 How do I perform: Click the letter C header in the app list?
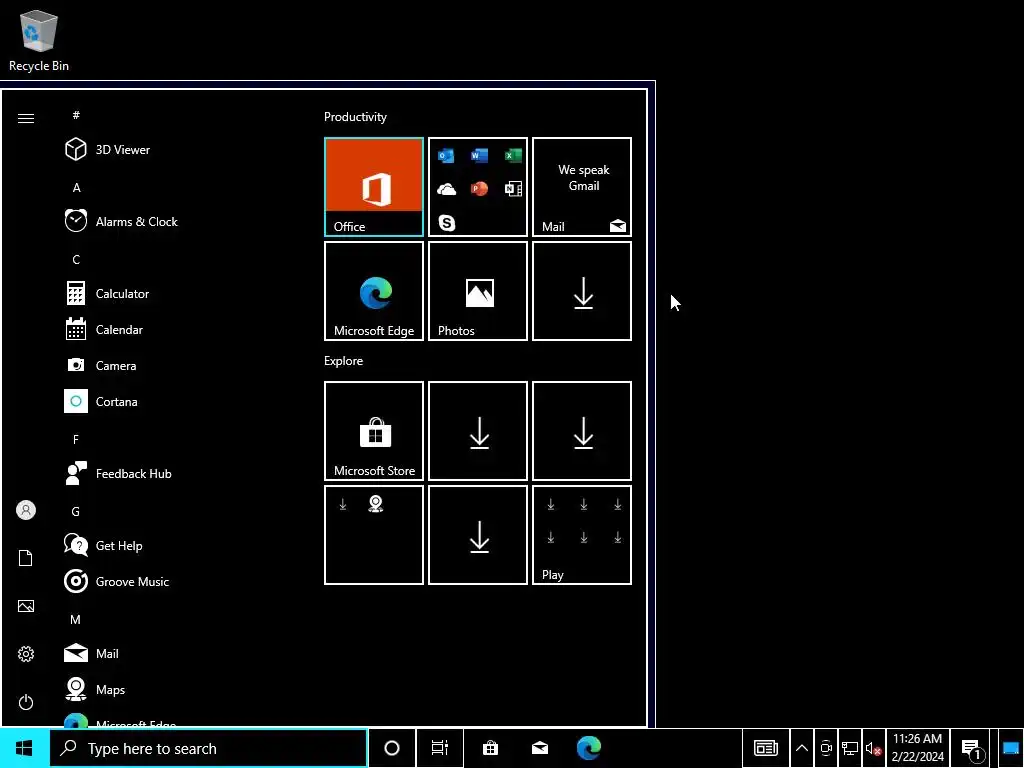76,259
